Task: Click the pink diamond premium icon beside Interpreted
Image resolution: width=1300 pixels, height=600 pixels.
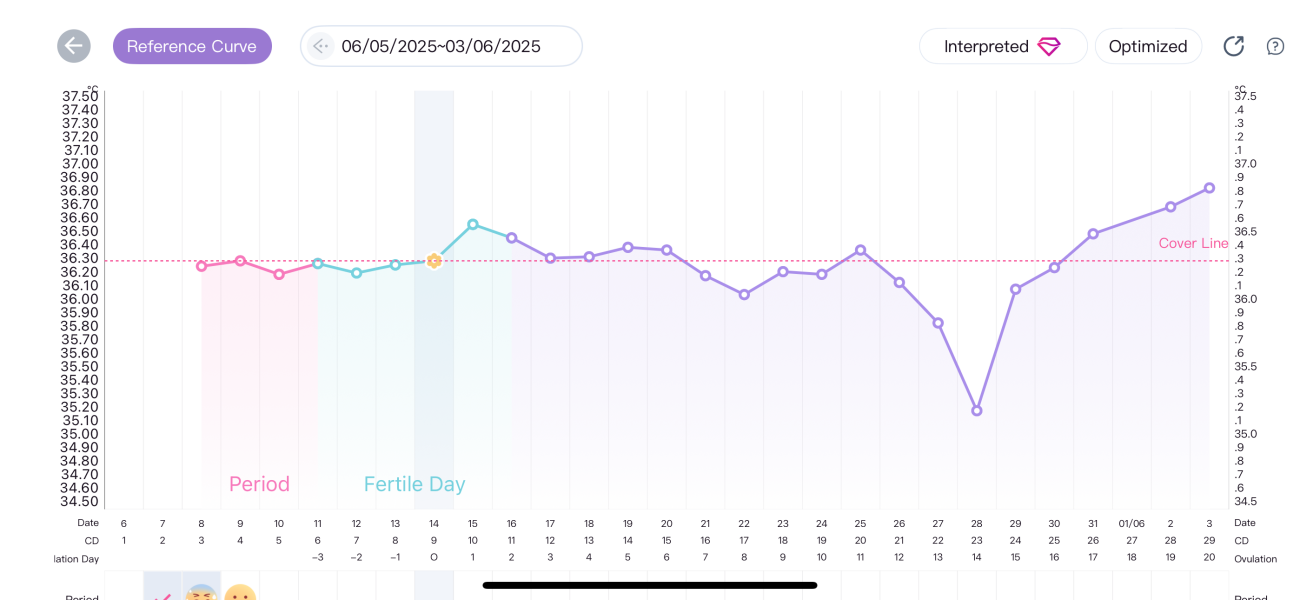Action: pos(1048,46)
